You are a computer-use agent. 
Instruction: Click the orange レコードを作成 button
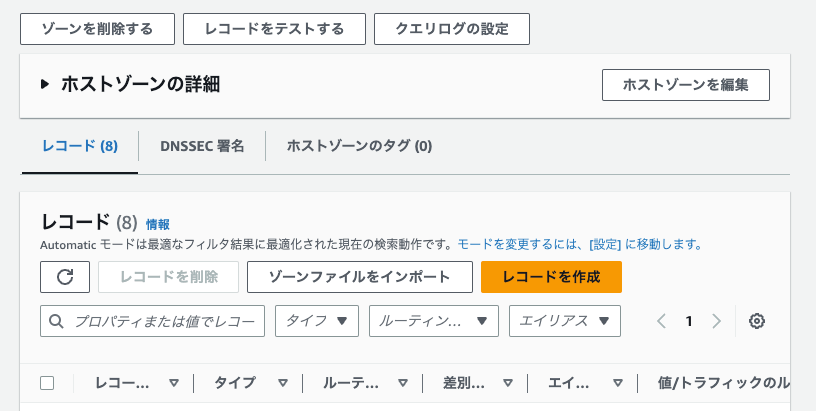click(x=551, y=277)
